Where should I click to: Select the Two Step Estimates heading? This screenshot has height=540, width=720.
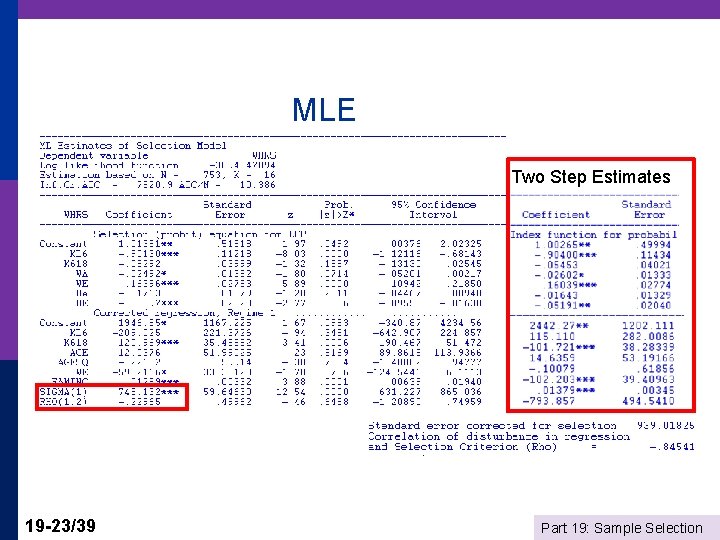[x=591, y=177]
